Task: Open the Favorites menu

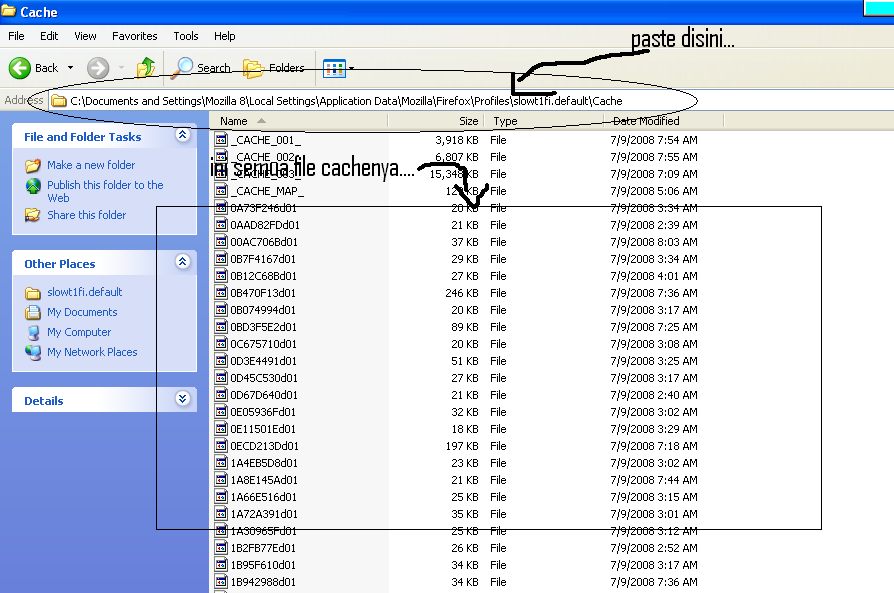Action: coord(134,36)
